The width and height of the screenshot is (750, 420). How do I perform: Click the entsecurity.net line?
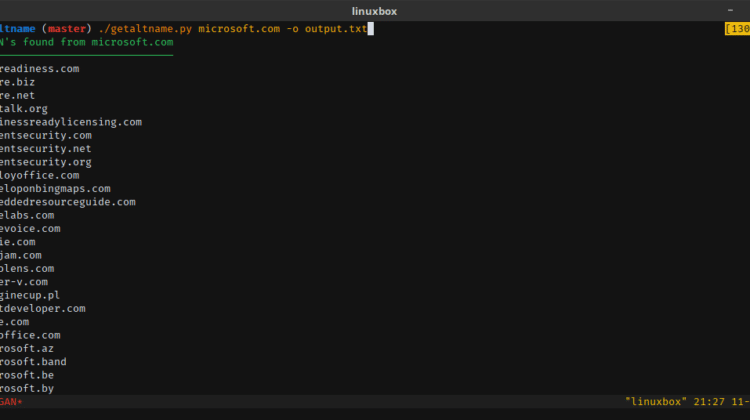(45, 149)
